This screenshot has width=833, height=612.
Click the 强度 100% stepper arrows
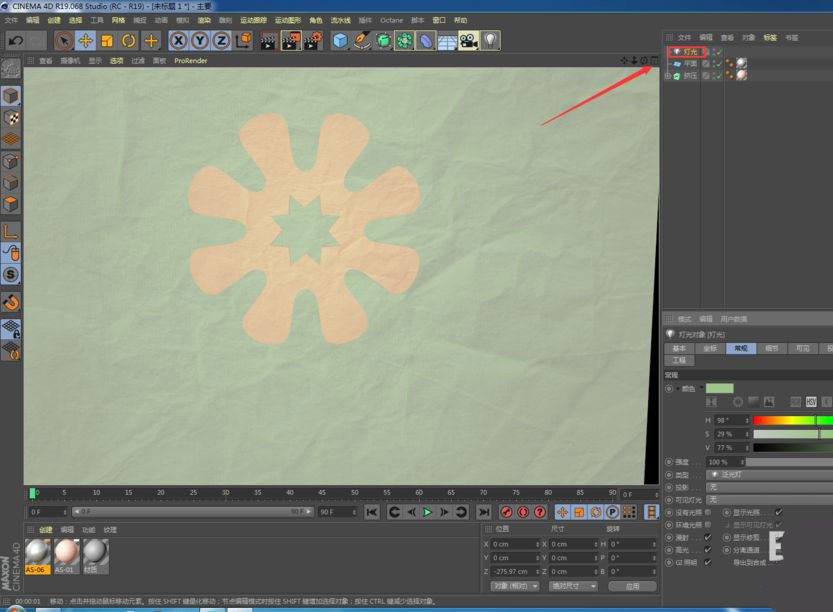(743, 462)
